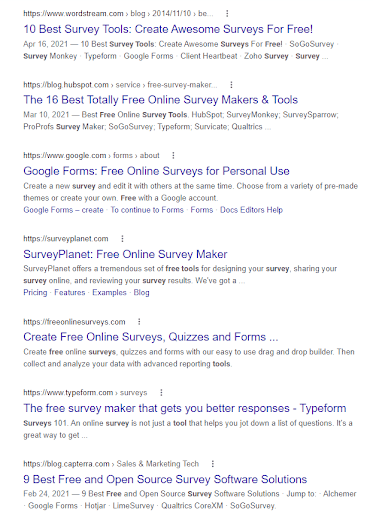Follow the 'Forms' sitelink under Google Forms
Viewport: 373px width, 512px height.
point(202,210)
